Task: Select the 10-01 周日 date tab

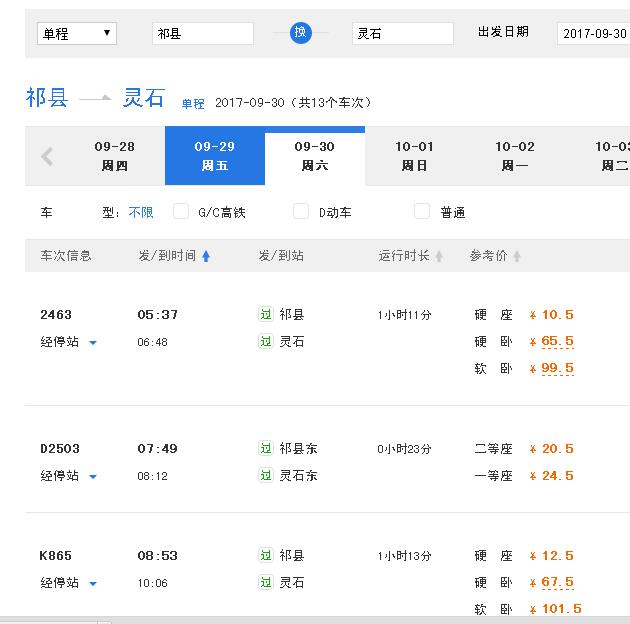Action: [x=414, y=156]
